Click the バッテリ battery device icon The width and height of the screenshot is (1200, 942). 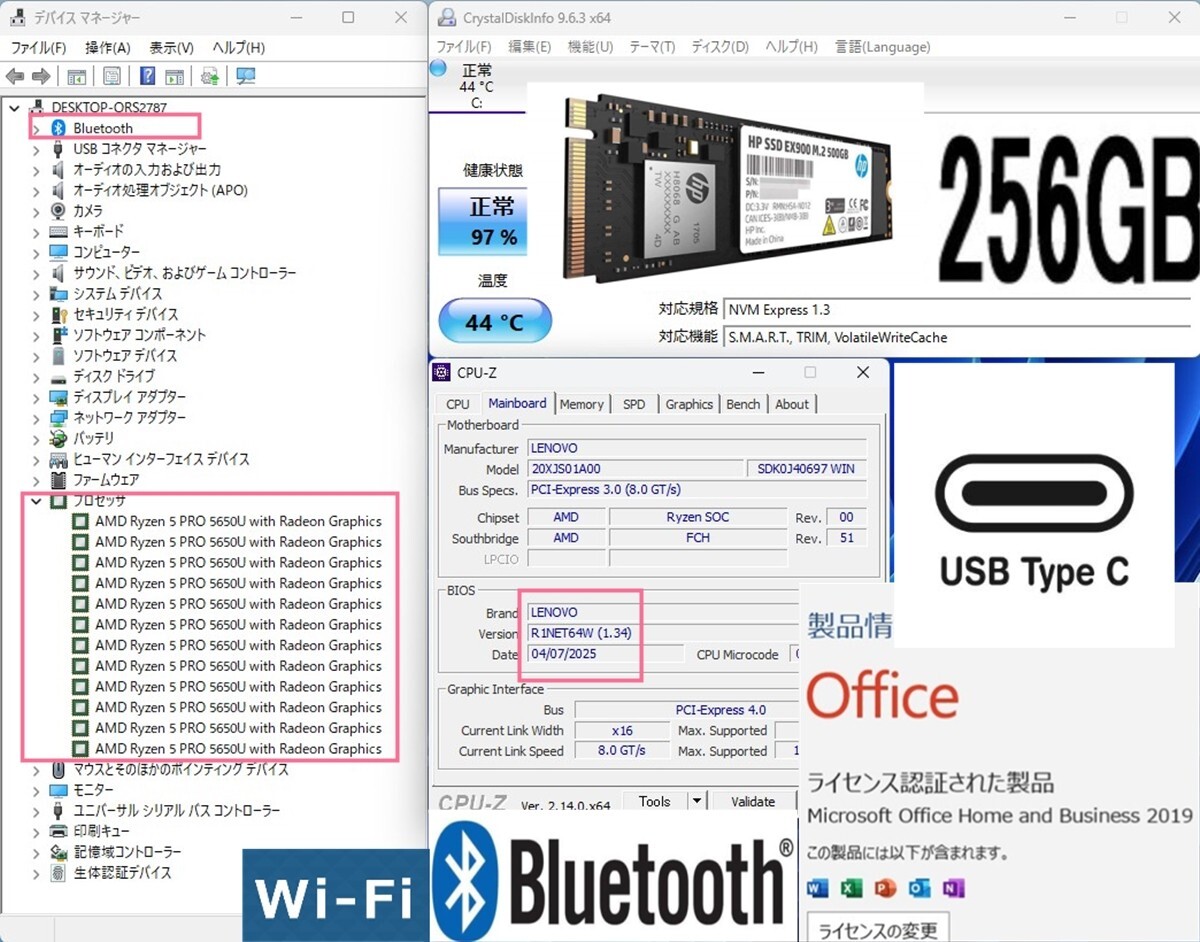(x=59, y=438)
